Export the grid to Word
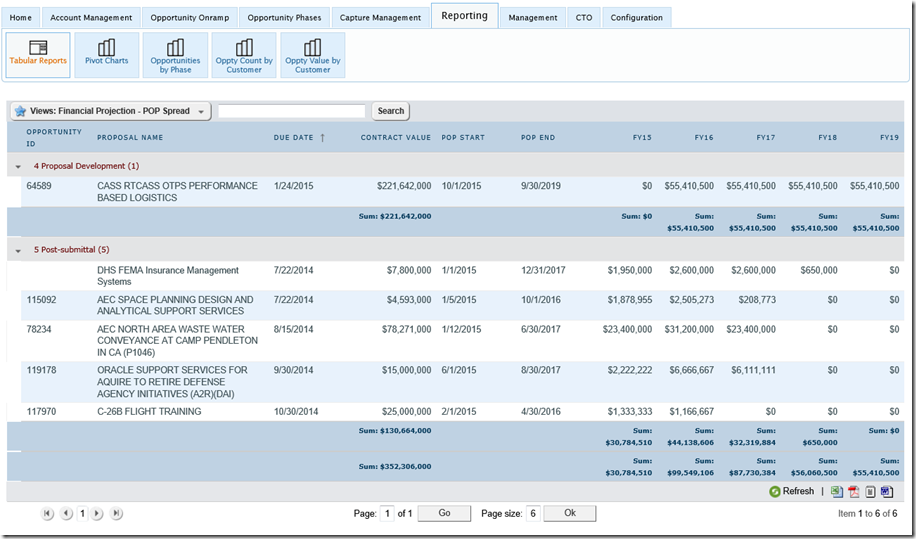916x539 pixels. point(887,492)
